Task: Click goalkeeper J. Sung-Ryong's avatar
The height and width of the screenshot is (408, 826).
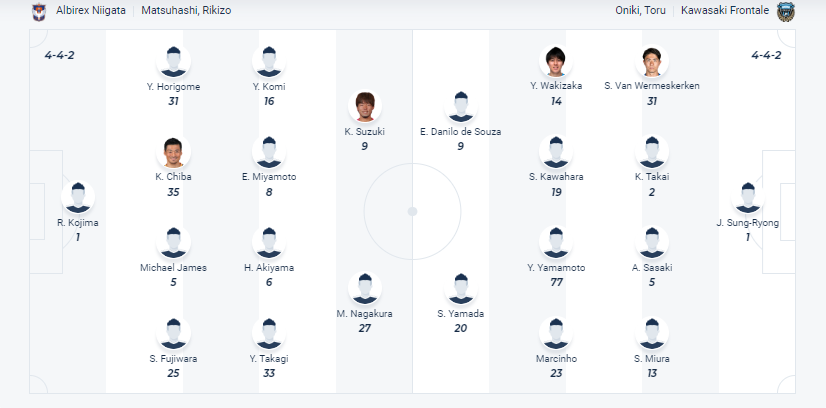Action: pos(747,198)
